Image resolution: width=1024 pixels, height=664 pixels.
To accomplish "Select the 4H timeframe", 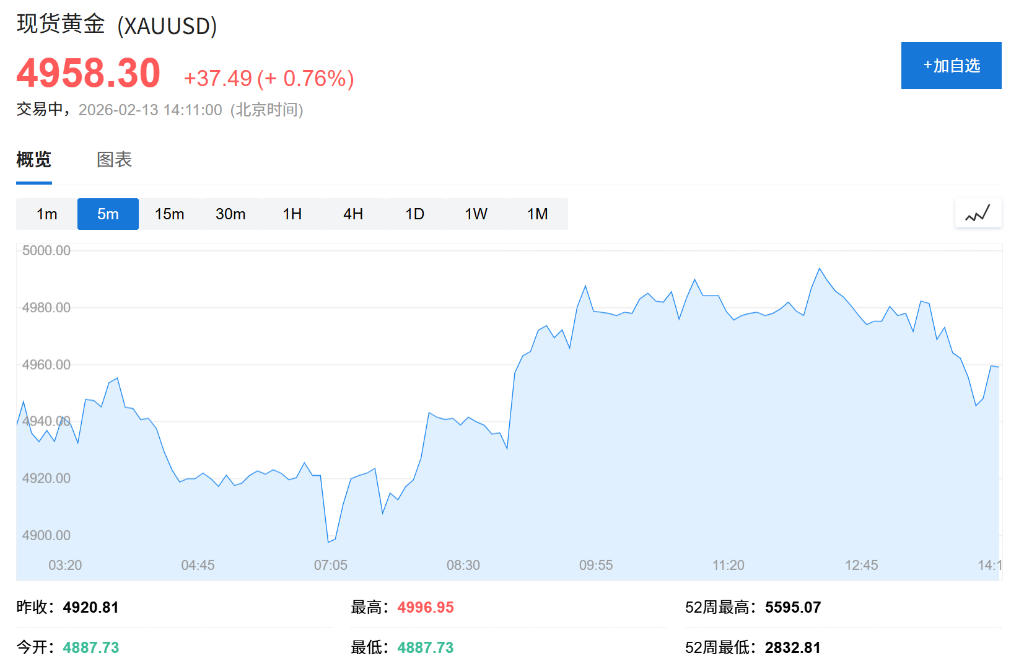I will coord(352,213).
